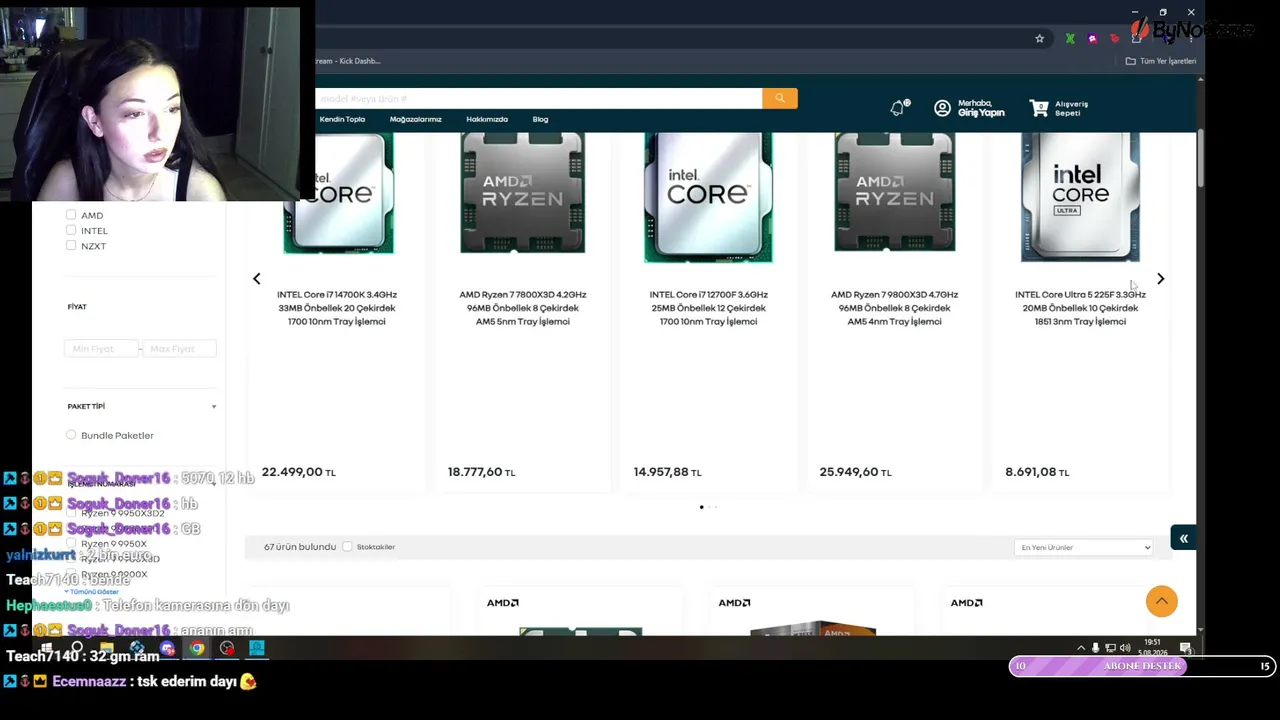
Task: Click the price 22.499,00 TL
Action: click(x=298, y=472)
